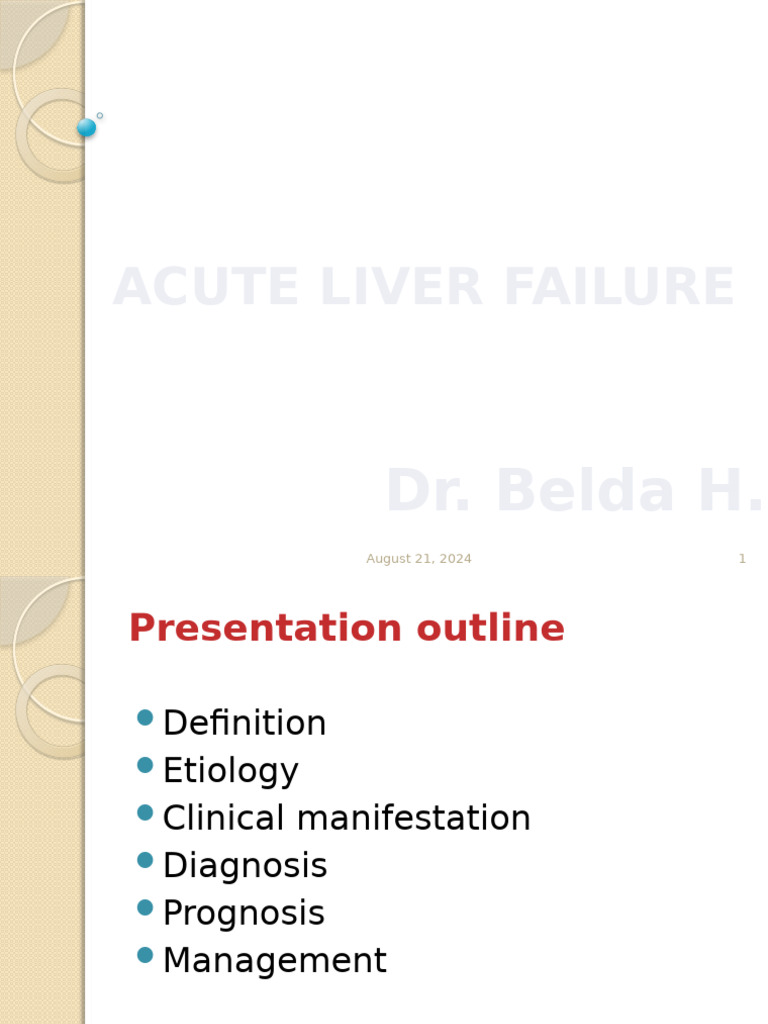Click the bullet dot beside Etiology
Viewport: 768px width, 1024px height.
[x=145, y=765]
